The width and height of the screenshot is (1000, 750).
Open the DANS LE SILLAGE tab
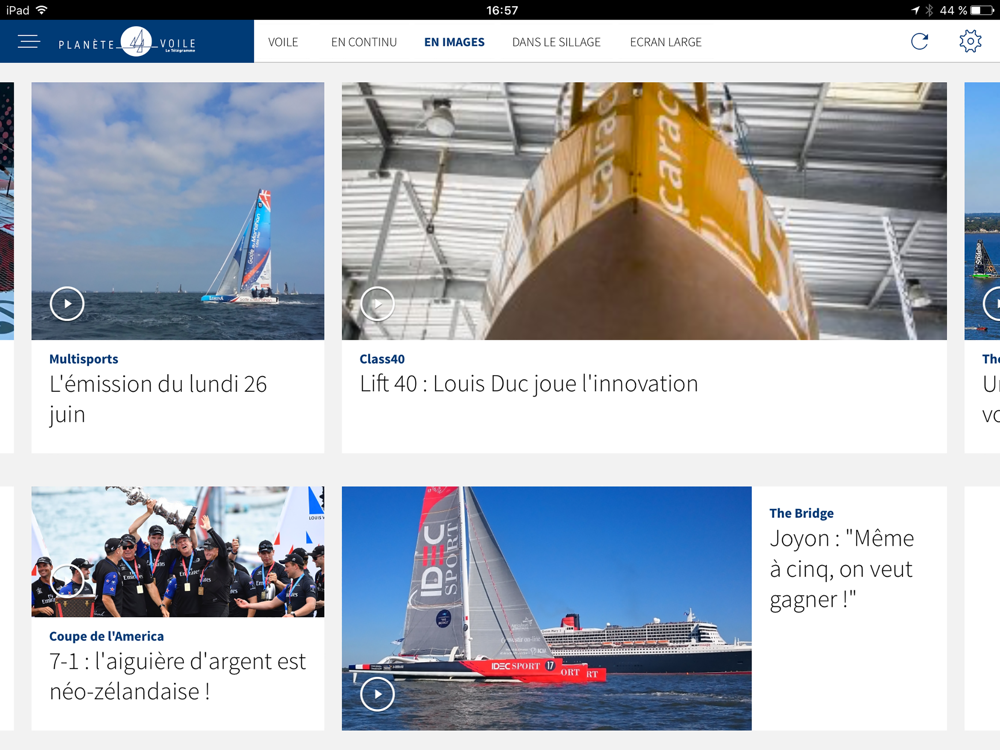point(556,42)
